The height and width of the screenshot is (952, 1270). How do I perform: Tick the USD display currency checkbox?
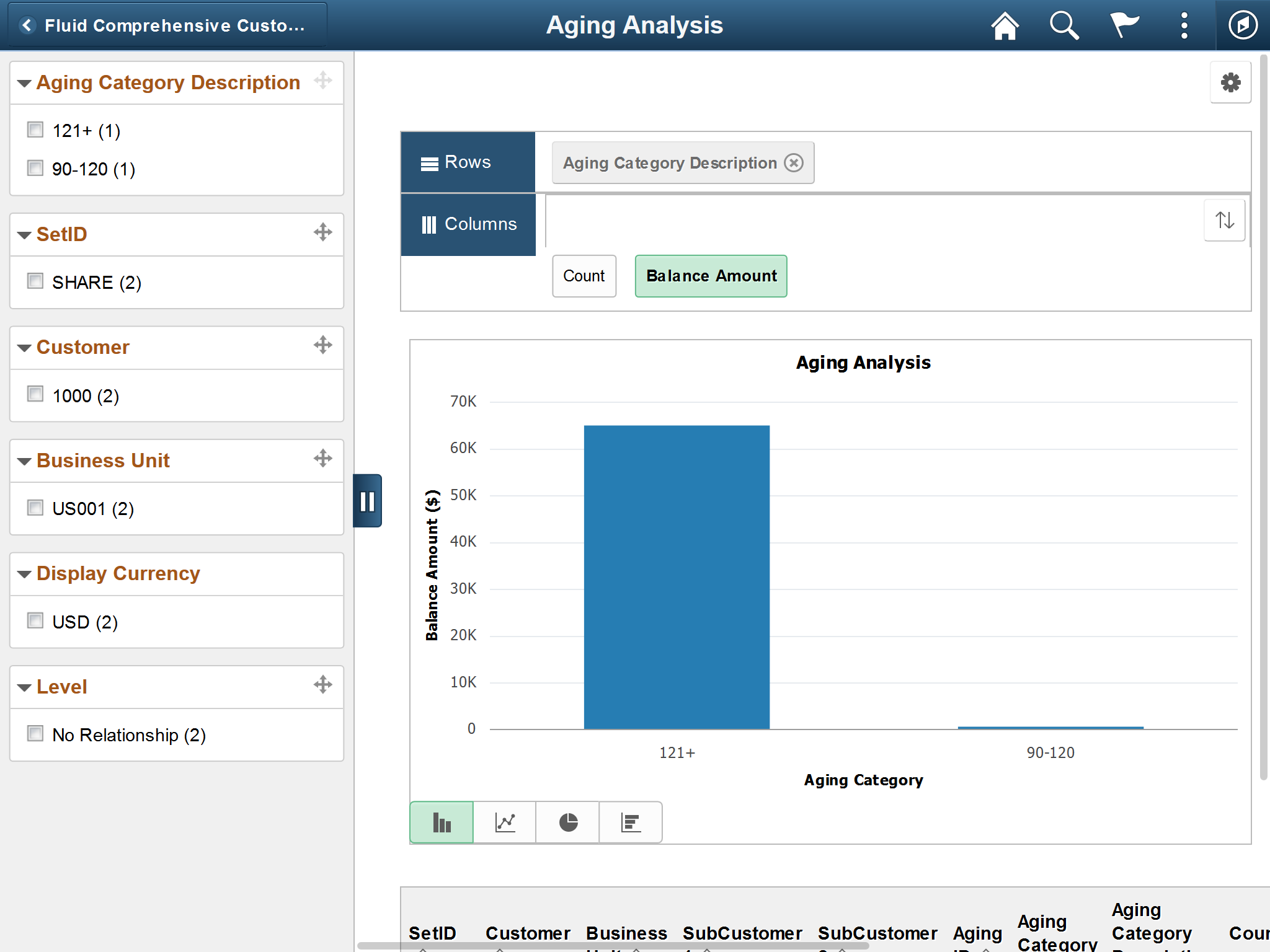pos(35,621)
